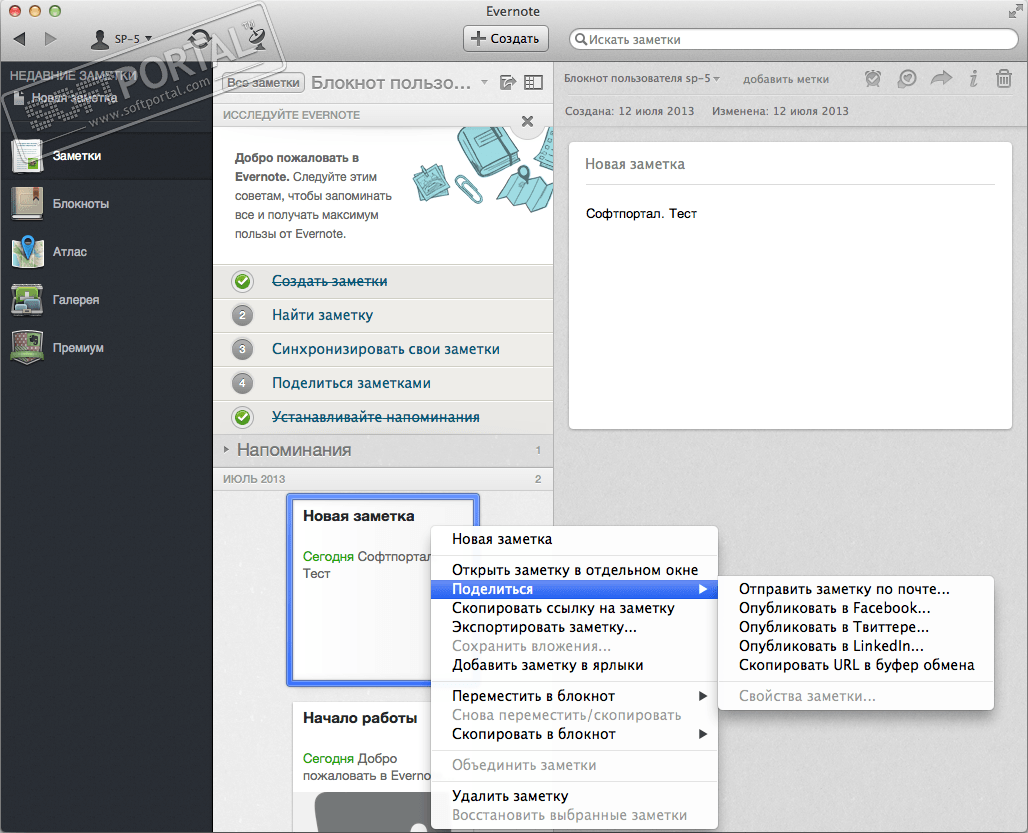Select the highlighted Поделиться menu item
Viewport: 1028px width, 833px height.
coord(574,589)
